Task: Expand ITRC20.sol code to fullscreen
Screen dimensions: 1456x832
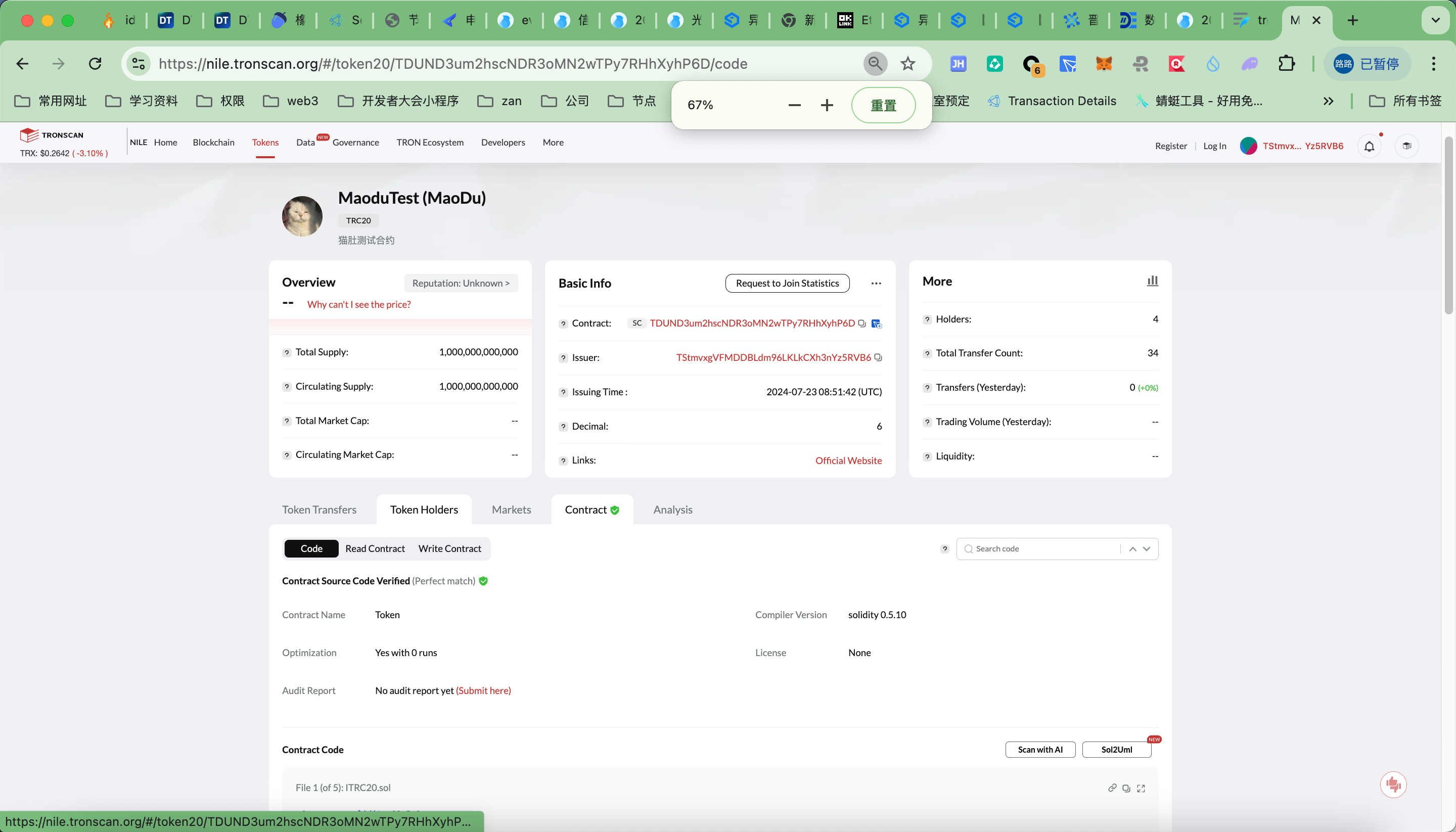Action: click(x=1141, y=789)
